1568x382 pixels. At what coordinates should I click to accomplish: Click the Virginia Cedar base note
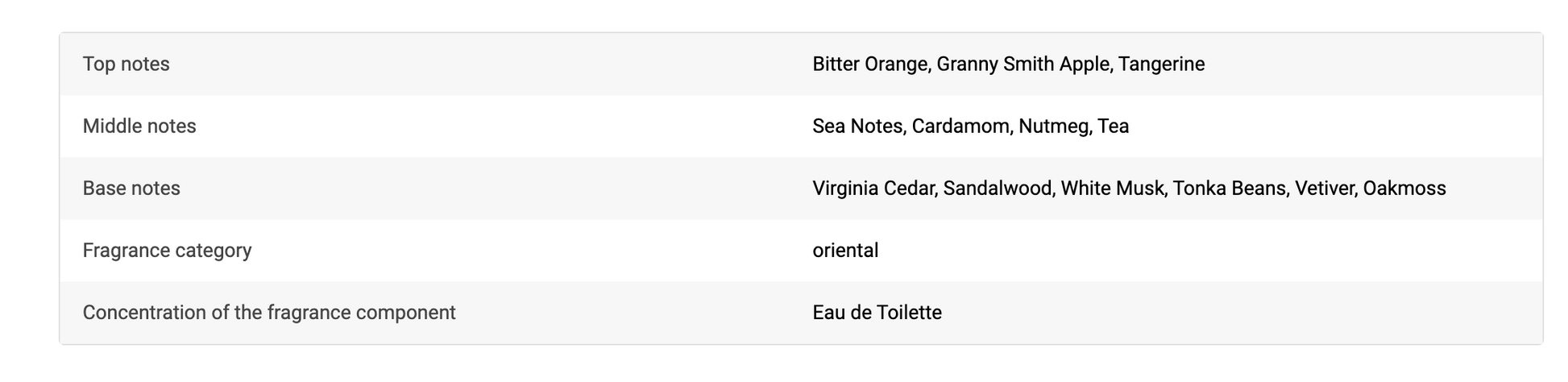tap(873, 189)
